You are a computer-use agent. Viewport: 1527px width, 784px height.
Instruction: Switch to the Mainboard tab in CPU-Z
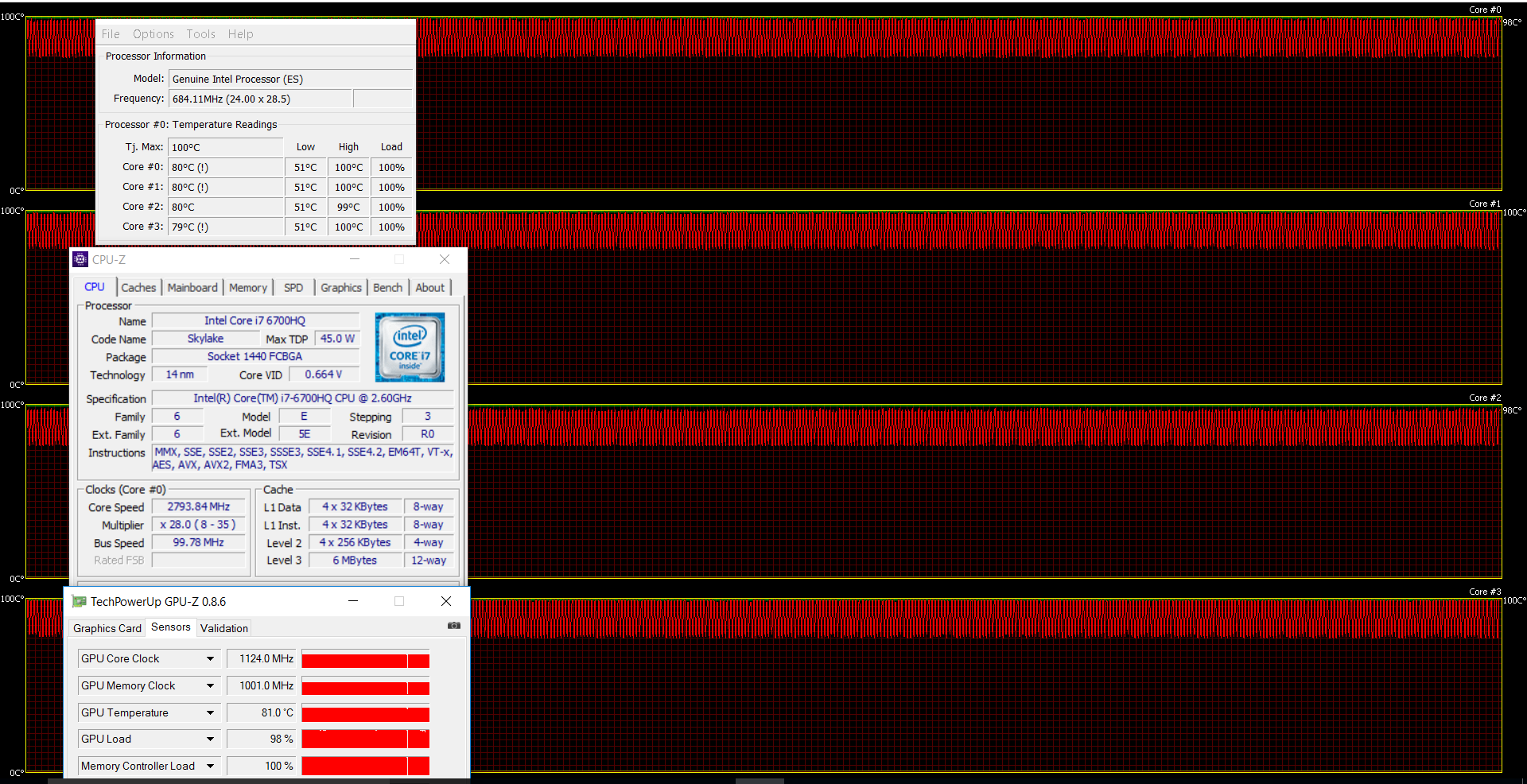tap(192, 288)
